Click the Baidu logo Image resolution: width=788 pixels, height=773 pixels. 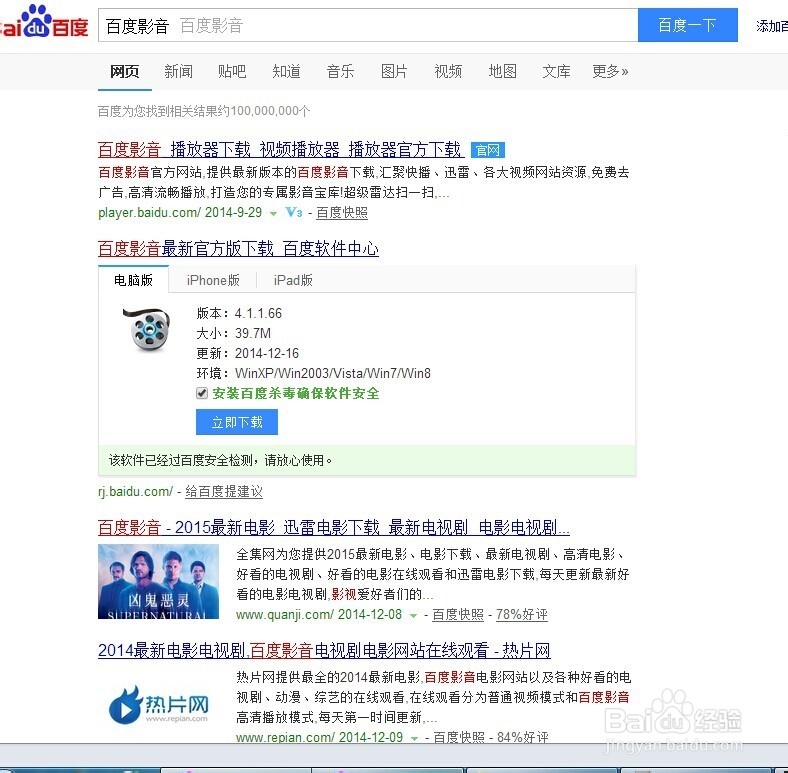point(44,22)
